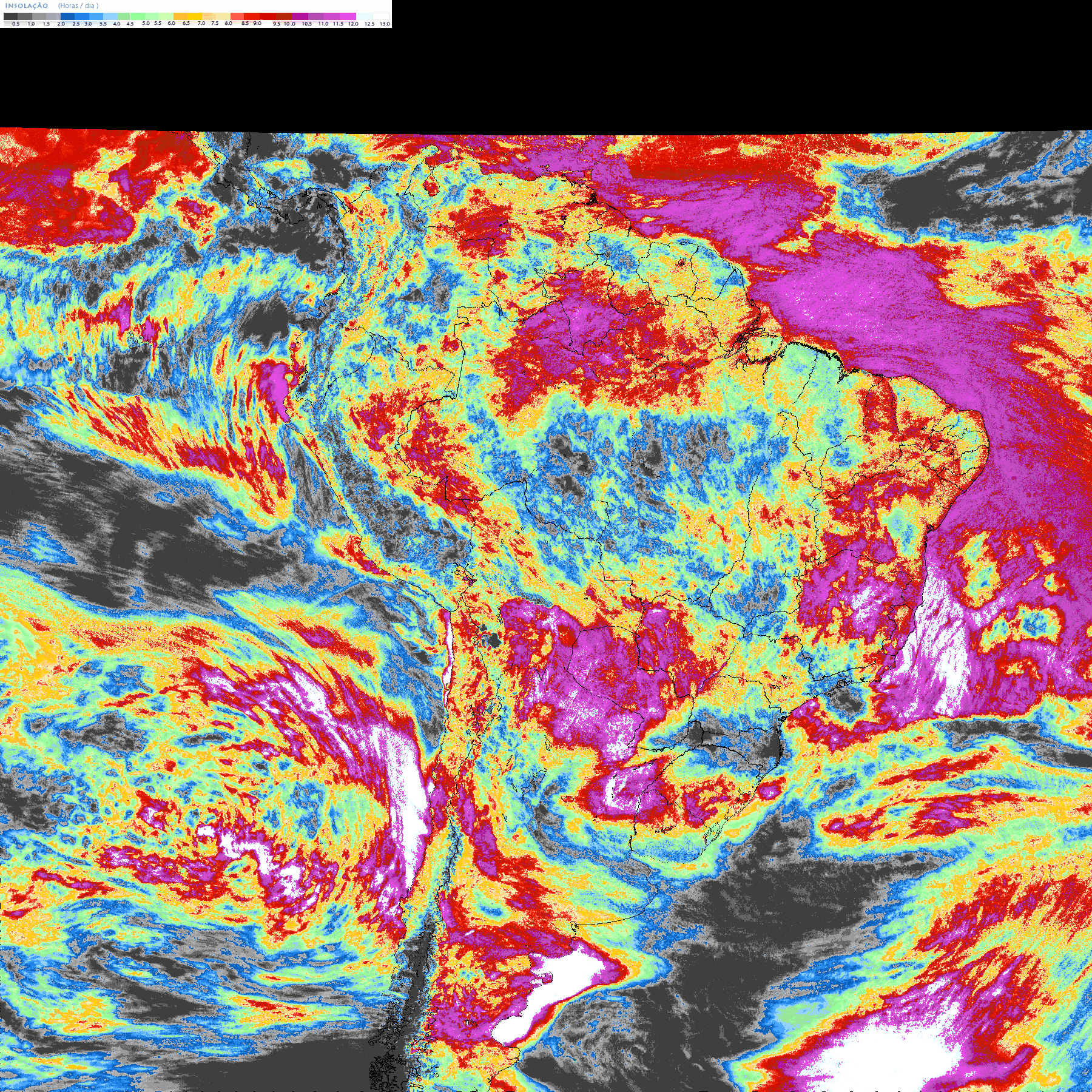The width and height of the screenshot is (1092, 1092).
Task: Click the legend value '3.5'
Action: pyautogui.click(x=103, y=24)
